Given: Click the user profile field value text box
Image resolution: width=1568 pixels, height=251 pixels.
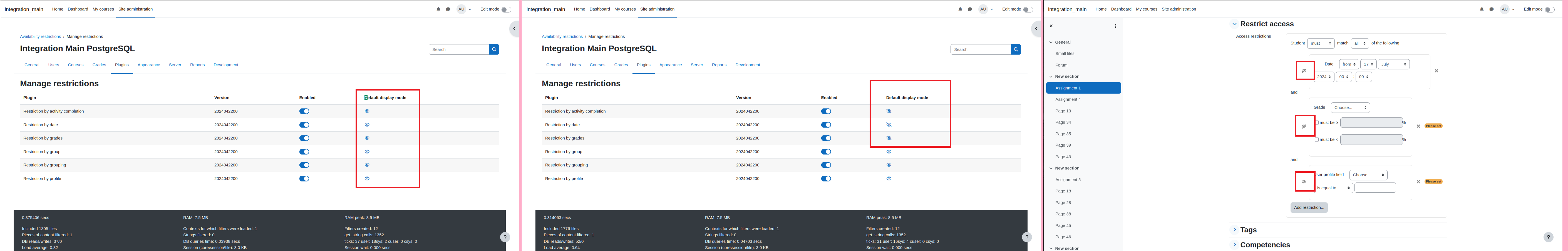Looking at the screenshot, I should pos(1375,188).
